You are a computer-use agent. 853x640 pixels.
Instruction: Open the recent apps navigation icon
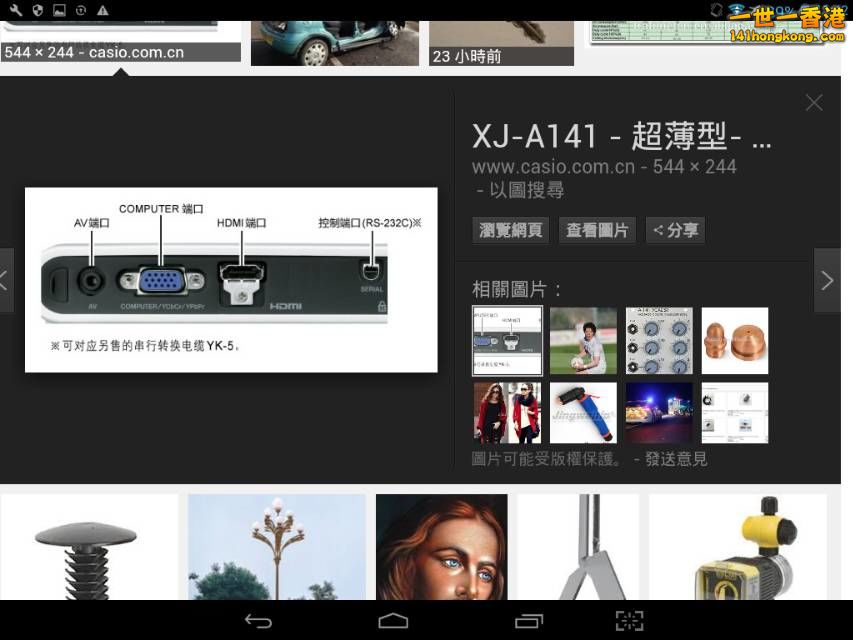[529, 621]
